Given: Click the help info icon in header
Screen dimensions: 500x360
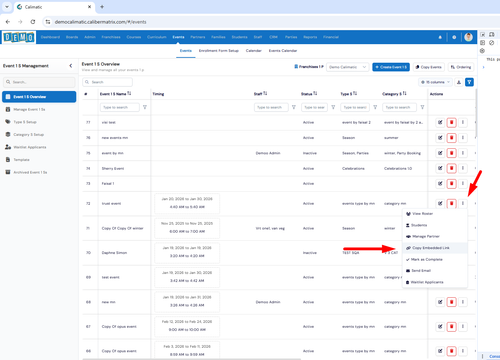Looking at the screenshot, I should (454, 37).
